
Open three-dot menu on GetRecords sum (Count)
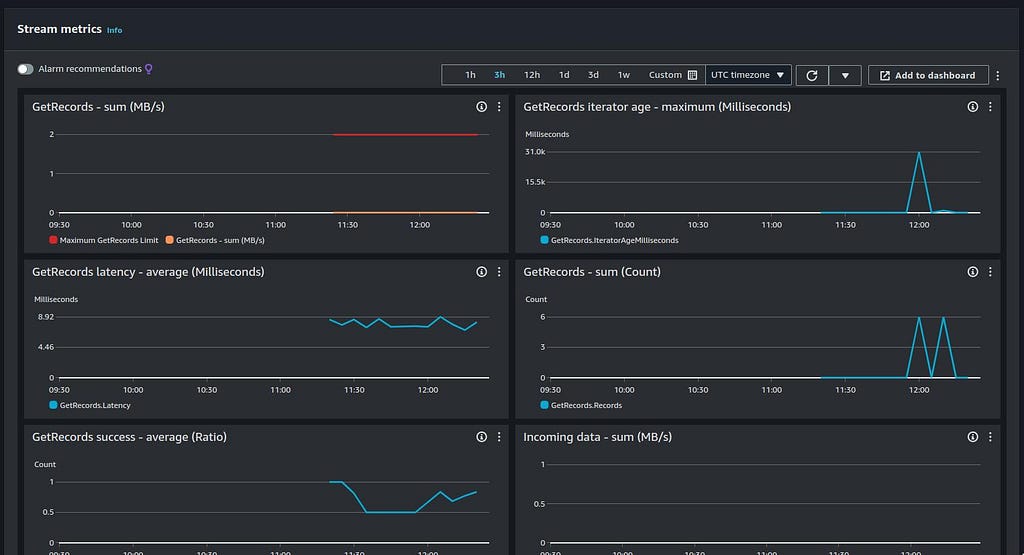990,272
